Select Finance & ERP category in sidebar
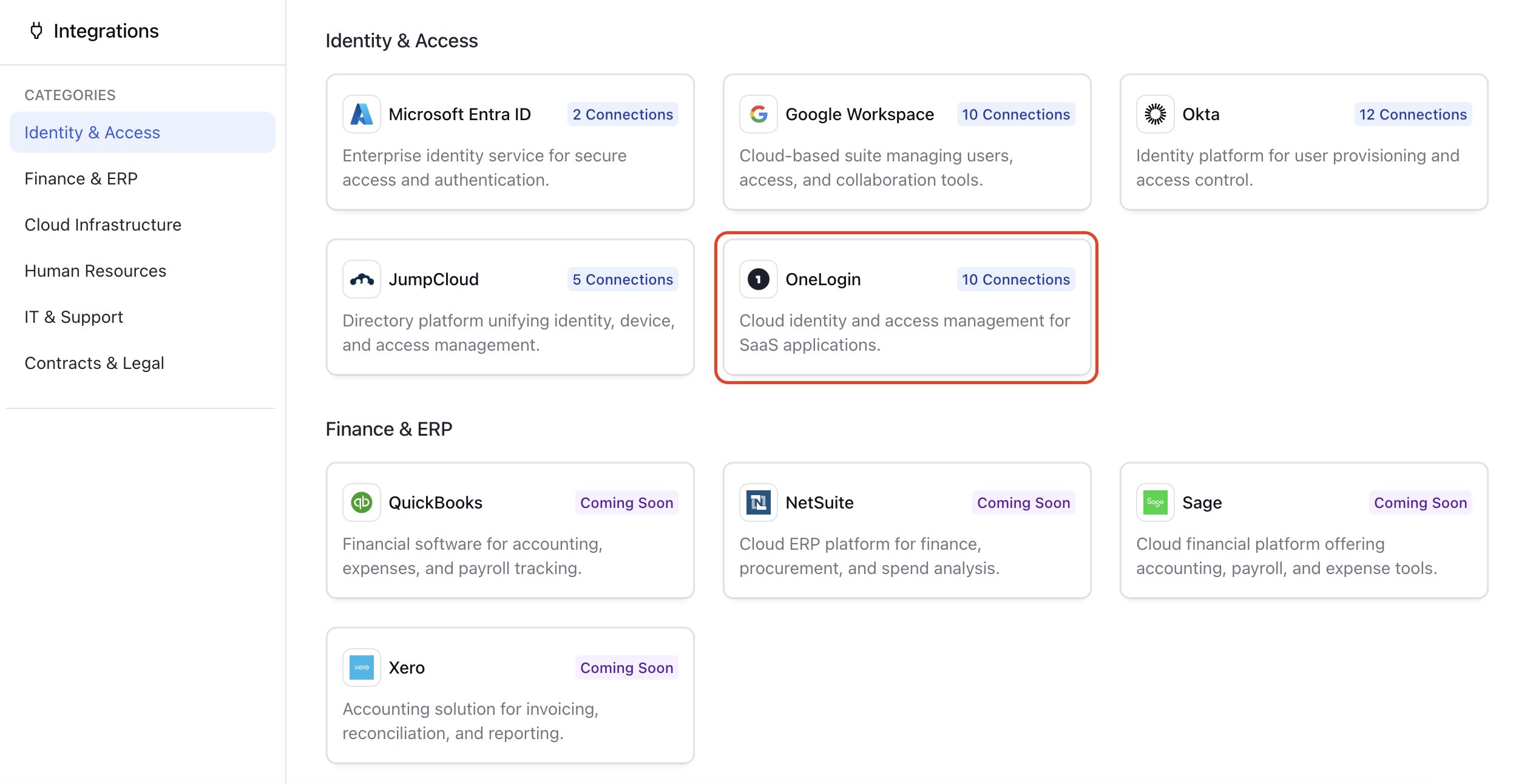 coord(143,178)
